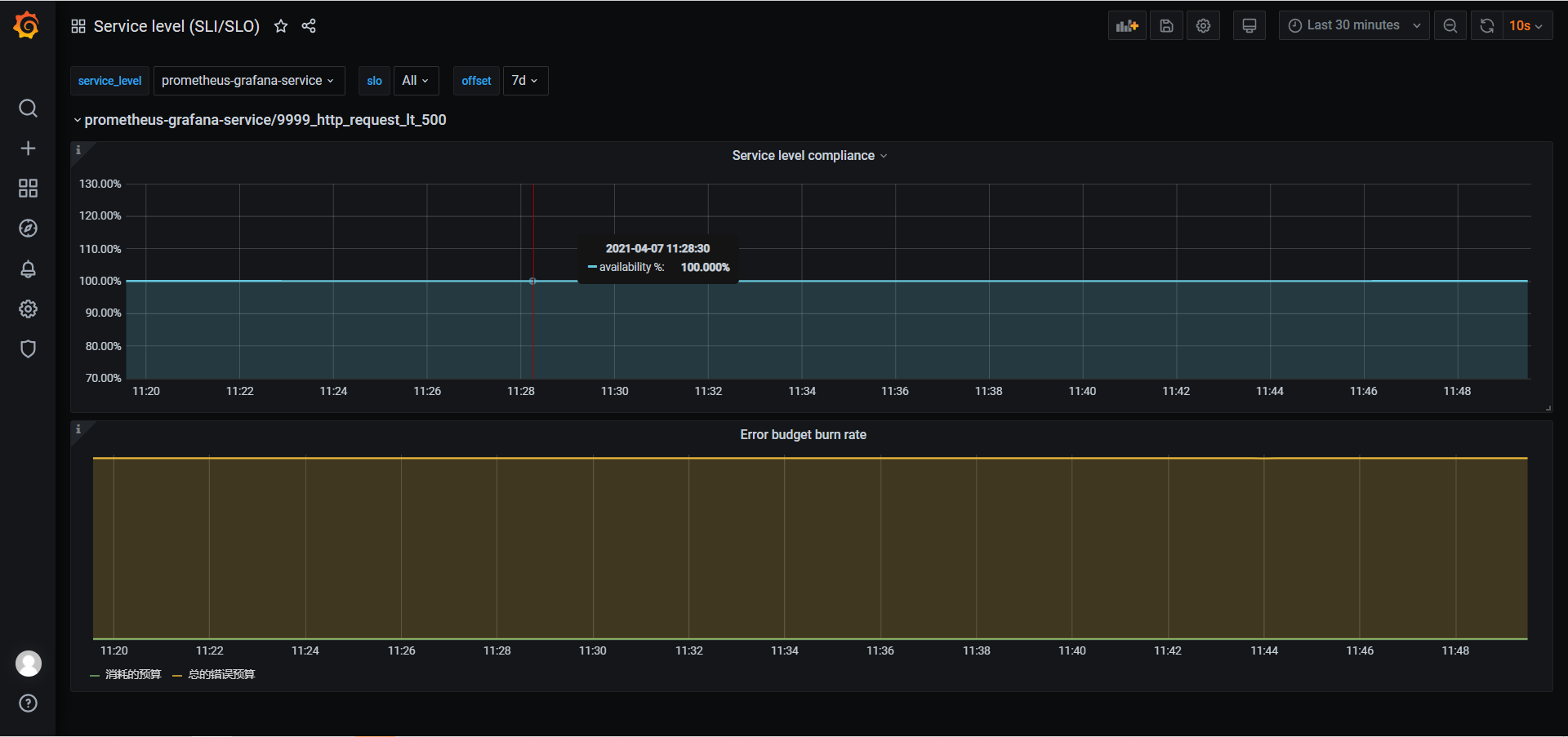Screen dimensions: 1568x737
Task: Save the dashboard with the disk icon
Action: [x=1166, y=25]
